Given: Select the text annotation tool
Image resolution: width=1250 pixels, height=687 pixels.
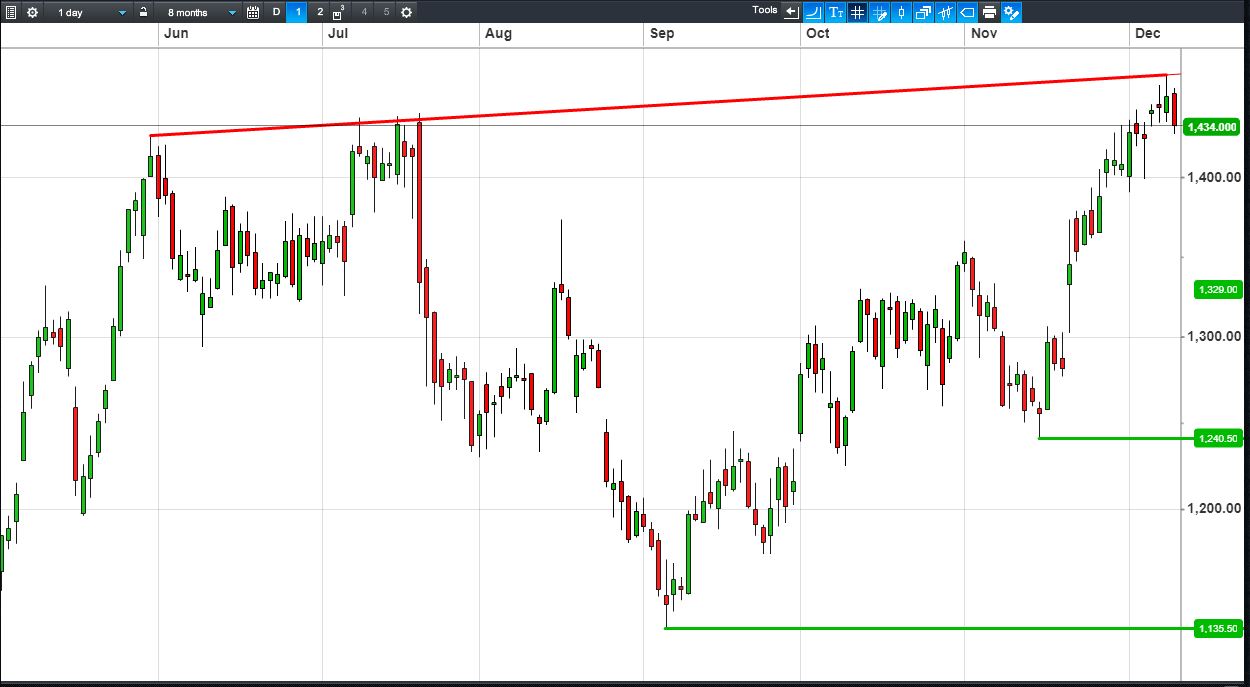Looking at the screenshot, I should click(835, 12).
